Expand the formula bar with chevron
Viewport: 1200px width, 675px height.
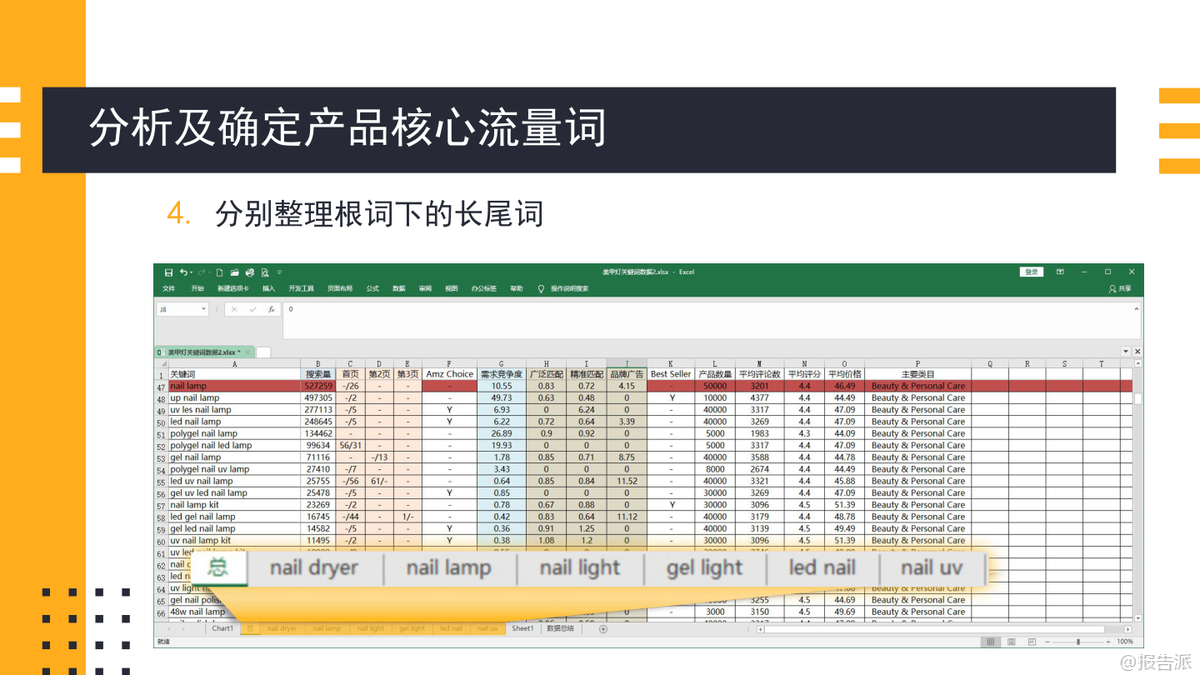[1136, 309]
